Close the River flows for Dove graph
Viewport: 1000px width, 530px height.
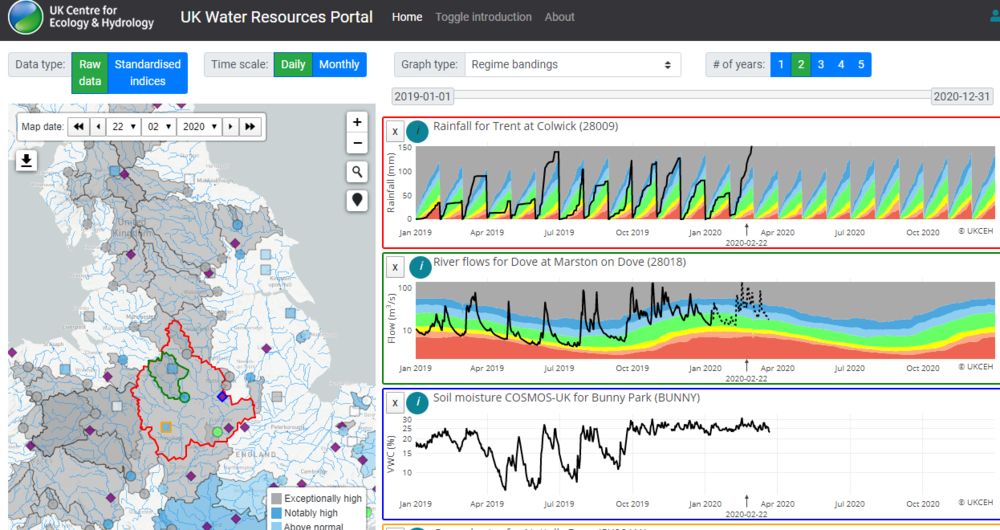tap(395, 267)
